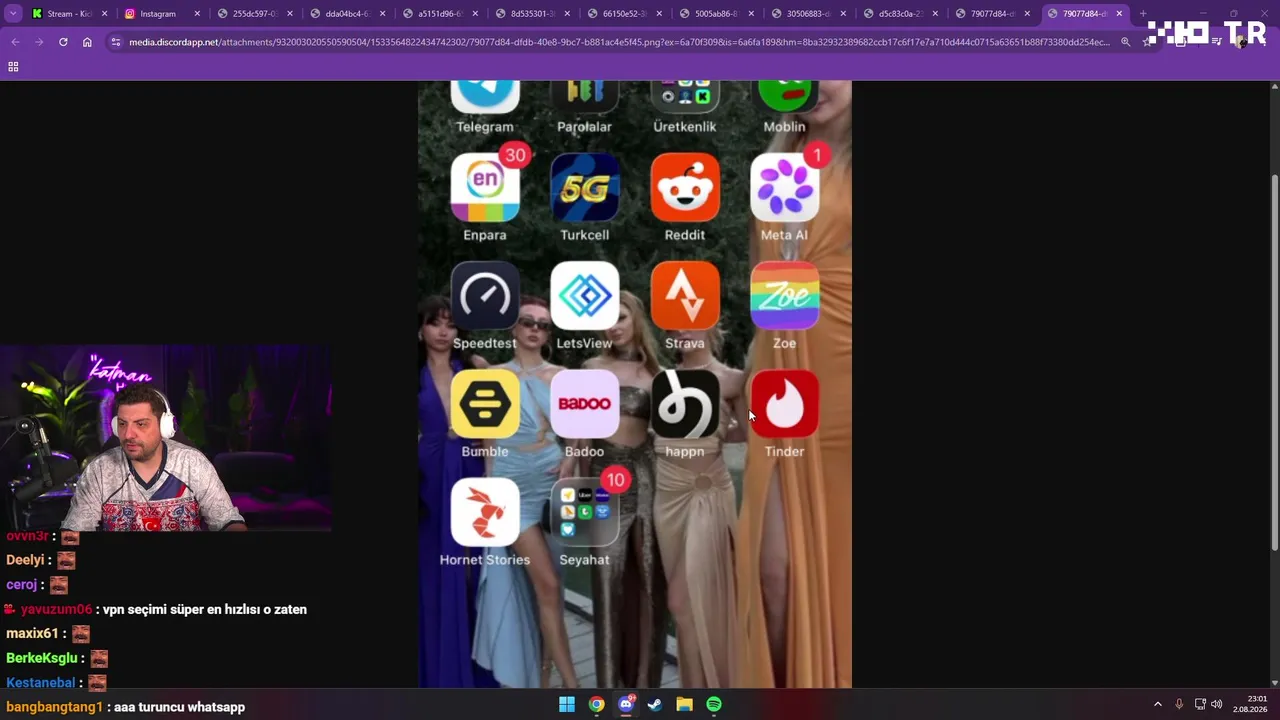Click the chat message "aaa turuncu whatsapp"

pos(180,707)
